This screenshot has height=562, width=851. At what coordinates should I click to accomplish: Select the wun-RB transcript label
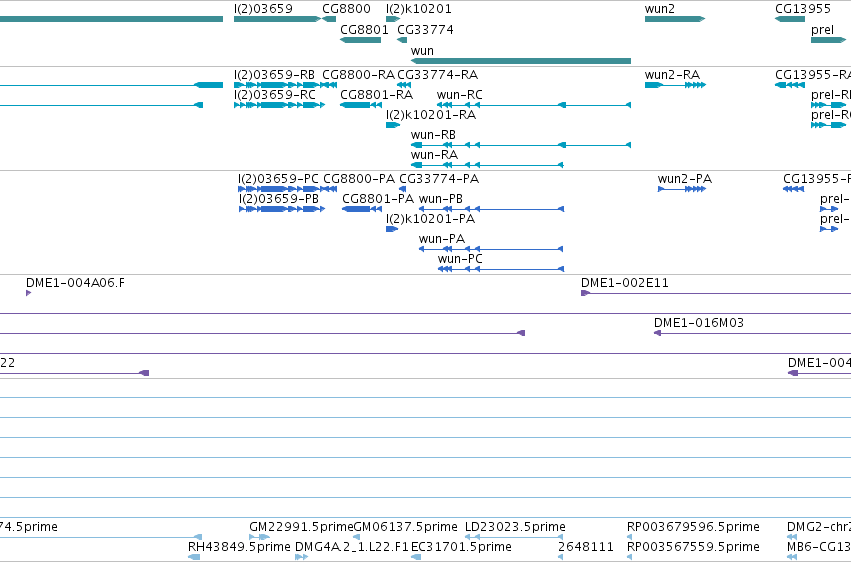433,135
